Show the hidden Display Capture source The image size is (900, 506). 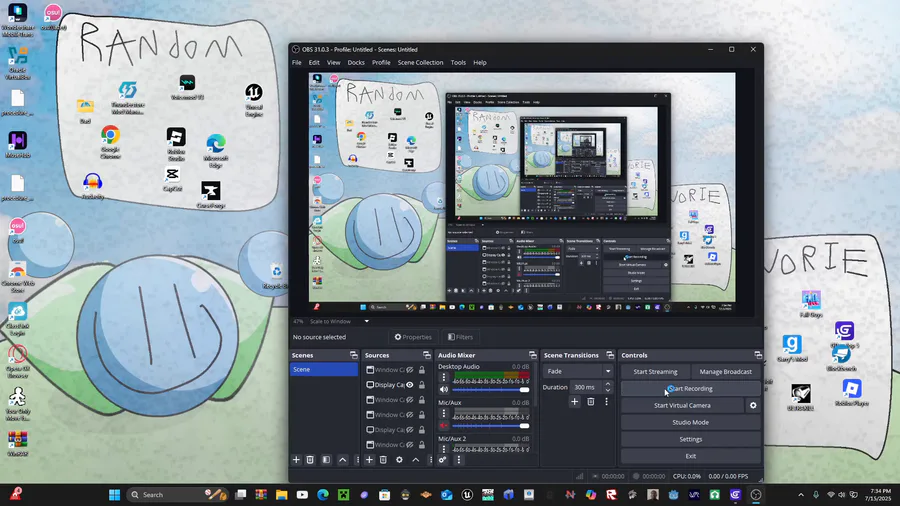(410, 430)
